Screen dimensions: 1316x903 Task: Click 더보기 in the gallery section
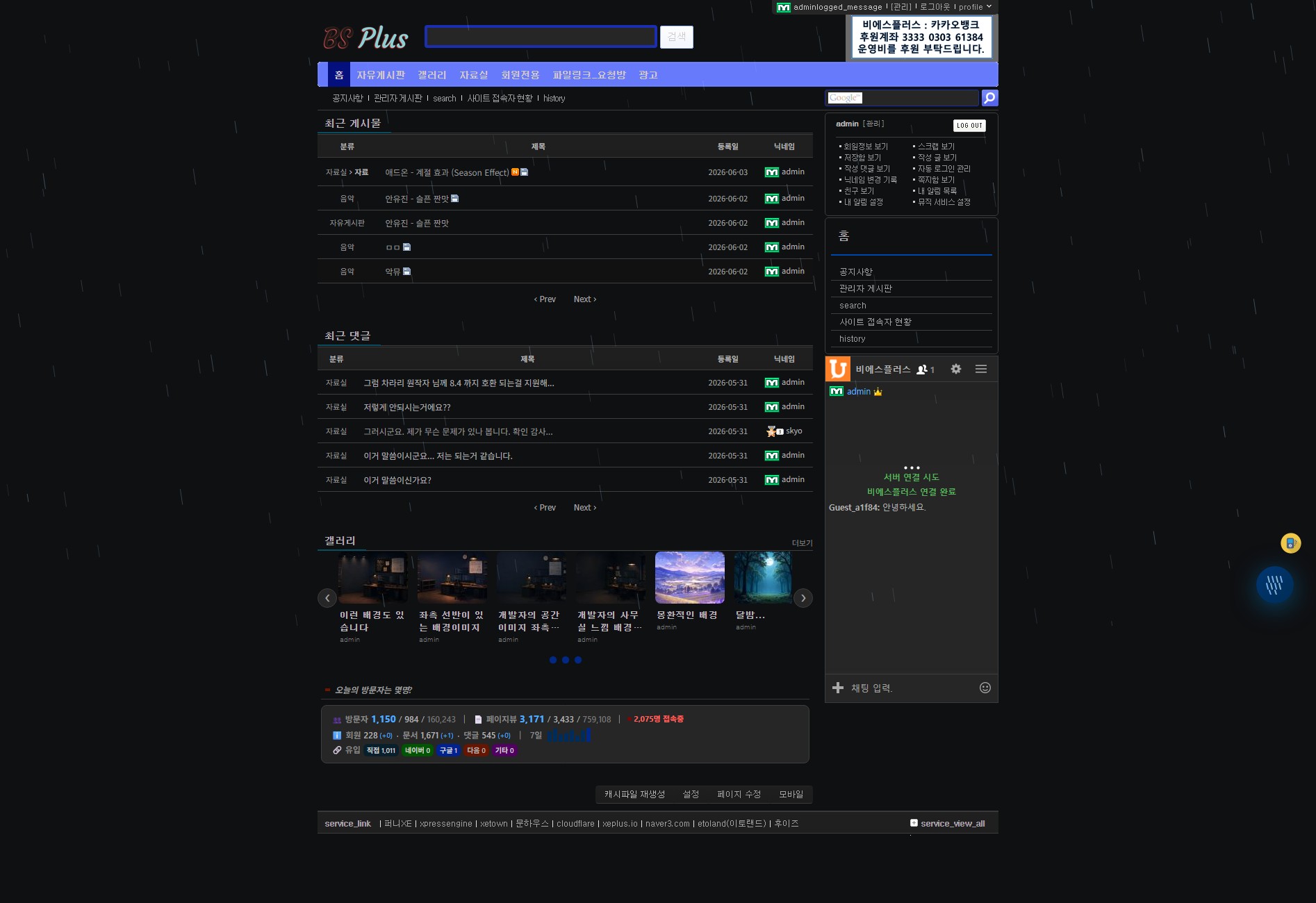point(803,543)
